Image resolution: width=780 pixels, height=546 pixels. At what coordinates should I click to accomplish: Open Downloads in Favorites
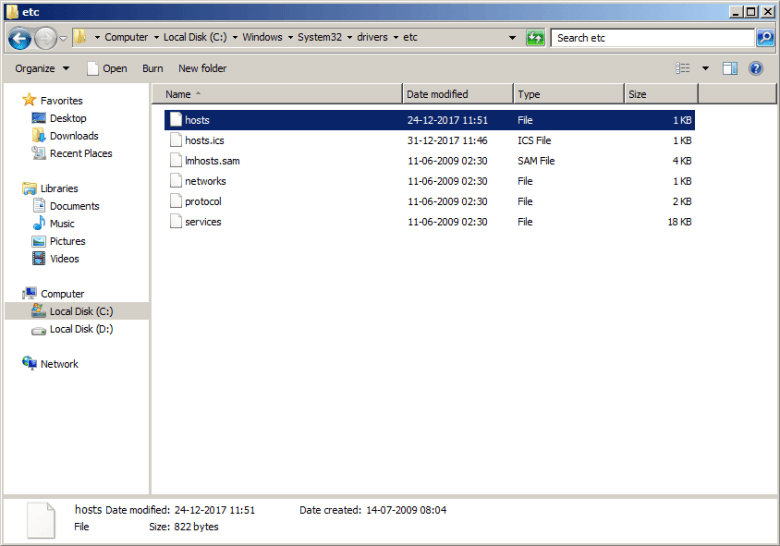(x=74, y=136)
